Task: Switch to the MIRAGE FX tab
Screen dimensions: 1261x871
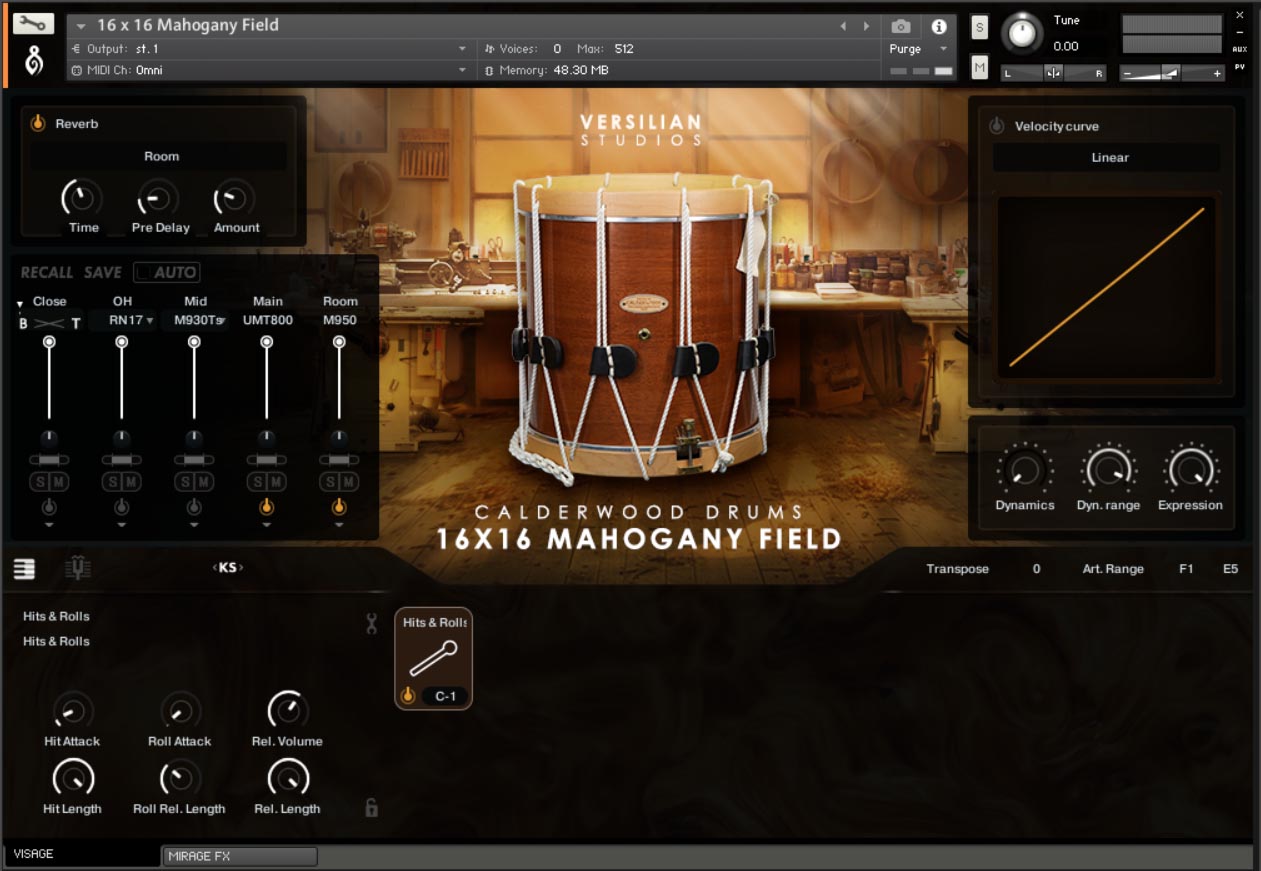Action: pyautogui.click(x=239, y=856)
